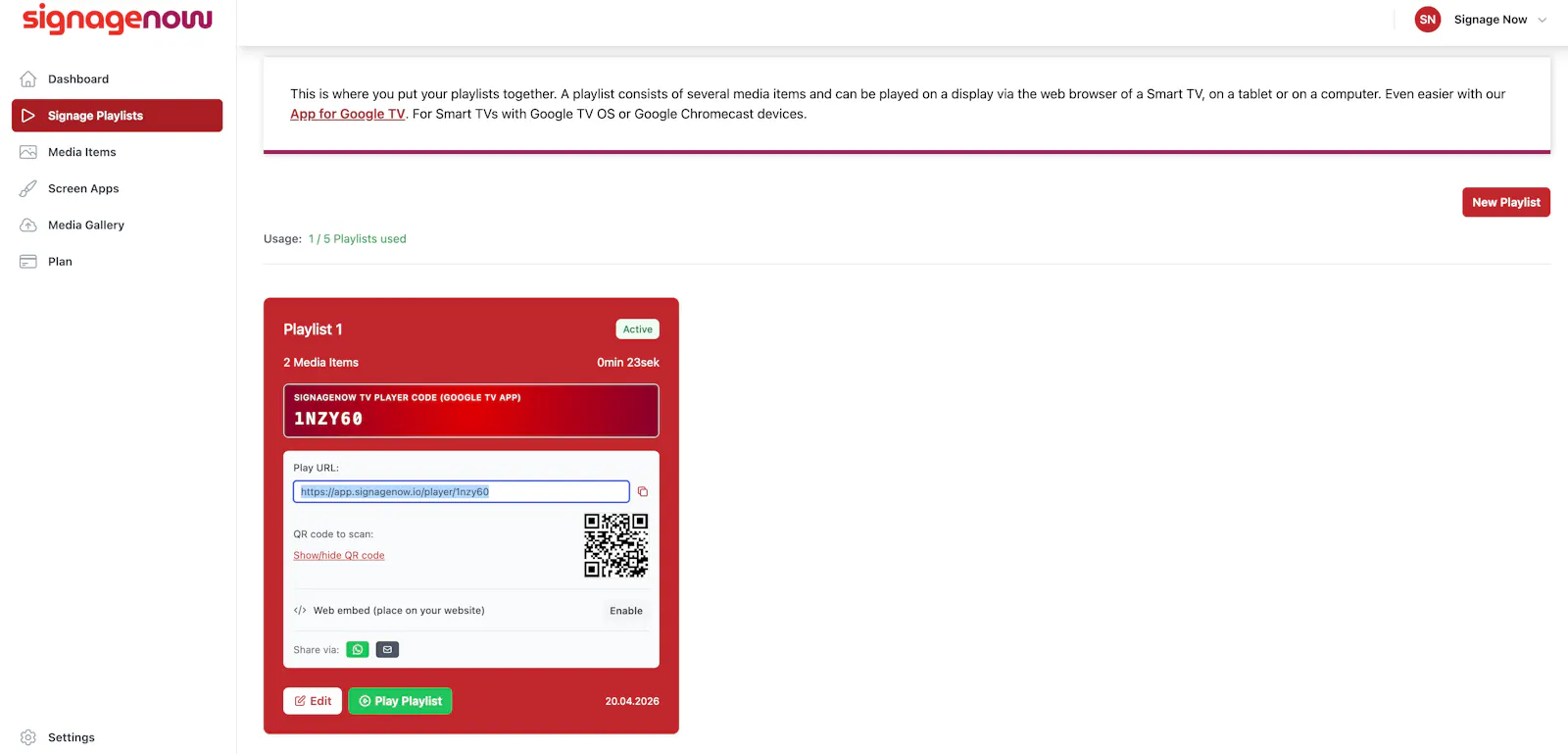Image resolution: width=1568 pixels, height=754 pixels.
Task: Click the Play Playlist button
Action: tap(400, 701)
